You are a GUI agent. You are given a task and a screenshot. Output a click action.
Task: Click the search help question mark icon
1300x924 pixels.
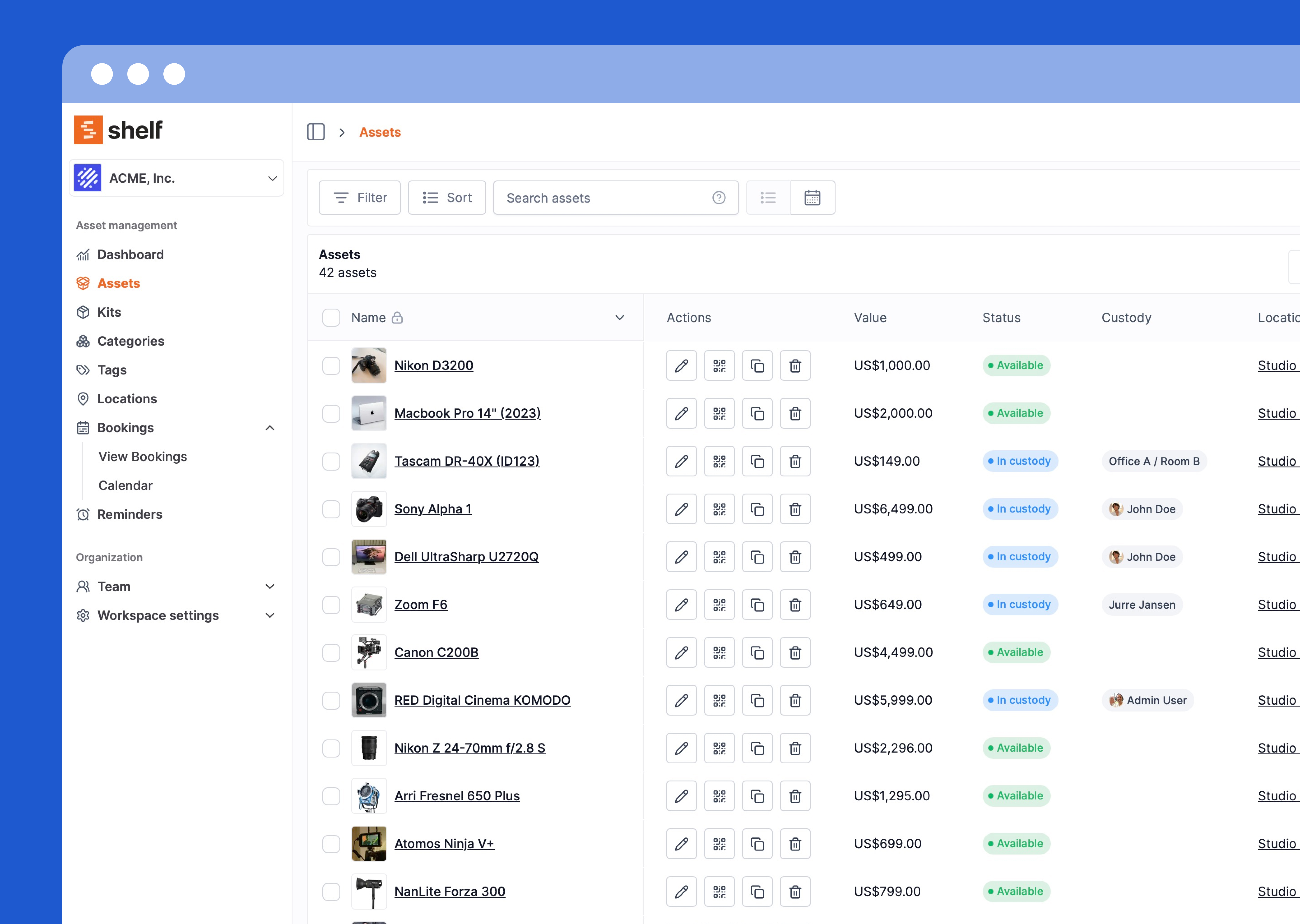[719, 197]
